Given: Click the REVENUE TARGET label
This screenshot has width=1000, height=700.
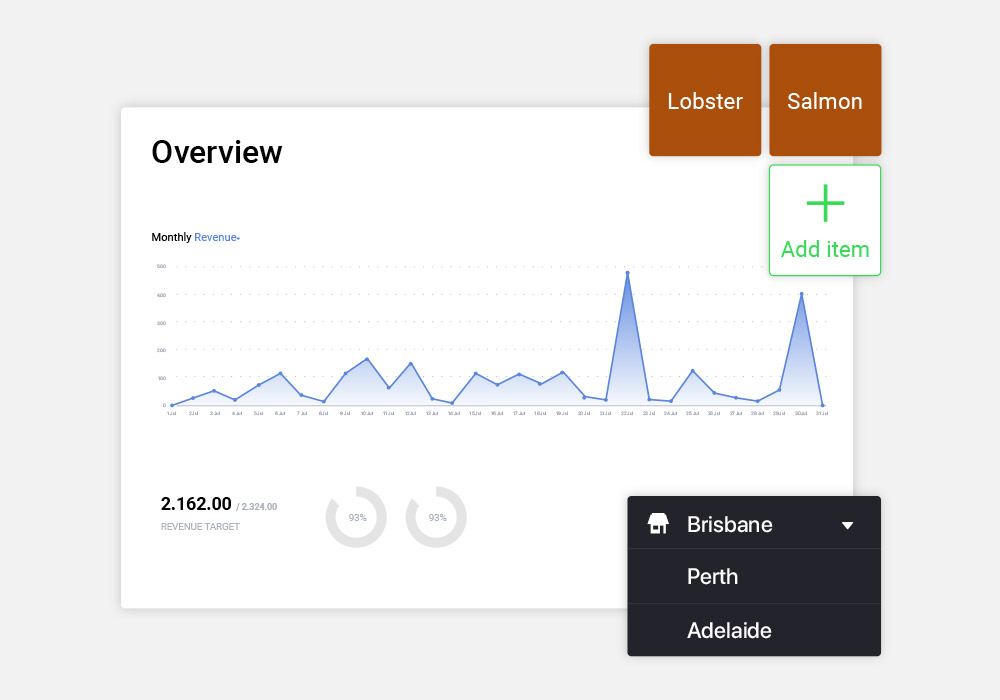Looking at the screenshot, I should point(200,527).
